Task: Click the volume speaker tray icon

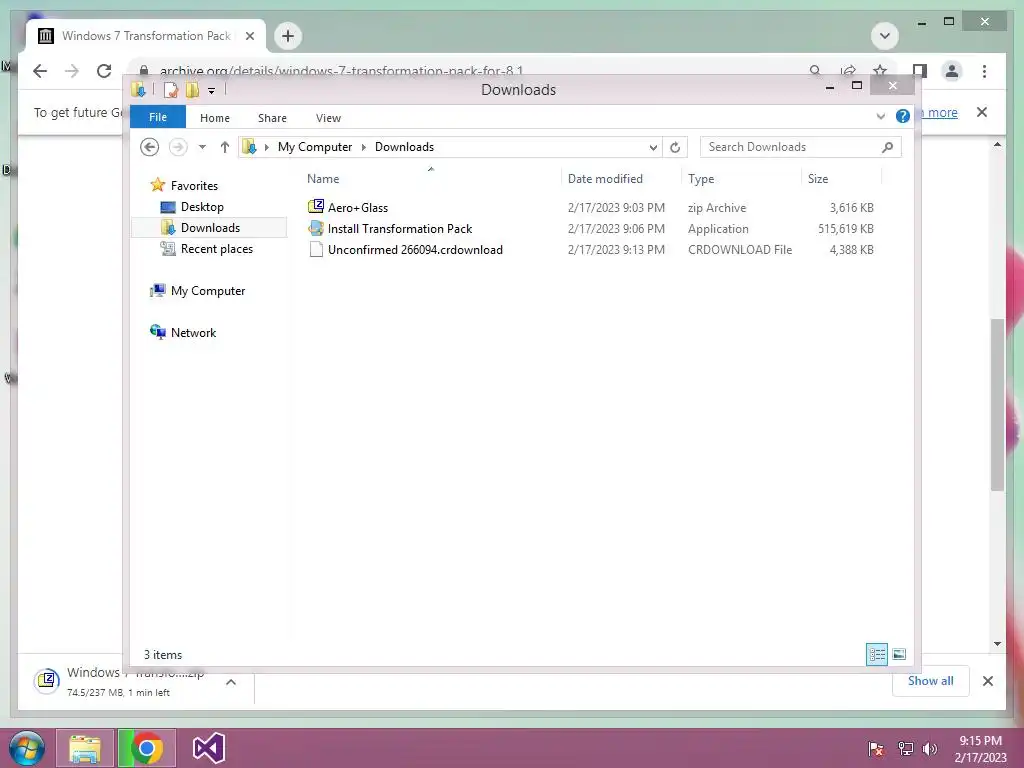Action: coord(930,748)
